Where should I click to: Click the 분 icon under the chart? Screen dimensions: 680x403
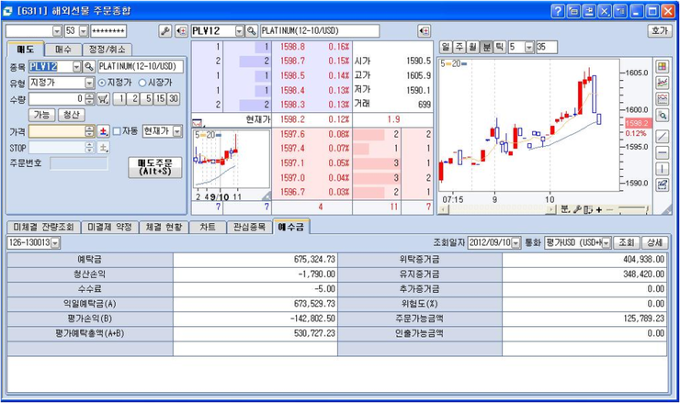(x=565, y=210)
